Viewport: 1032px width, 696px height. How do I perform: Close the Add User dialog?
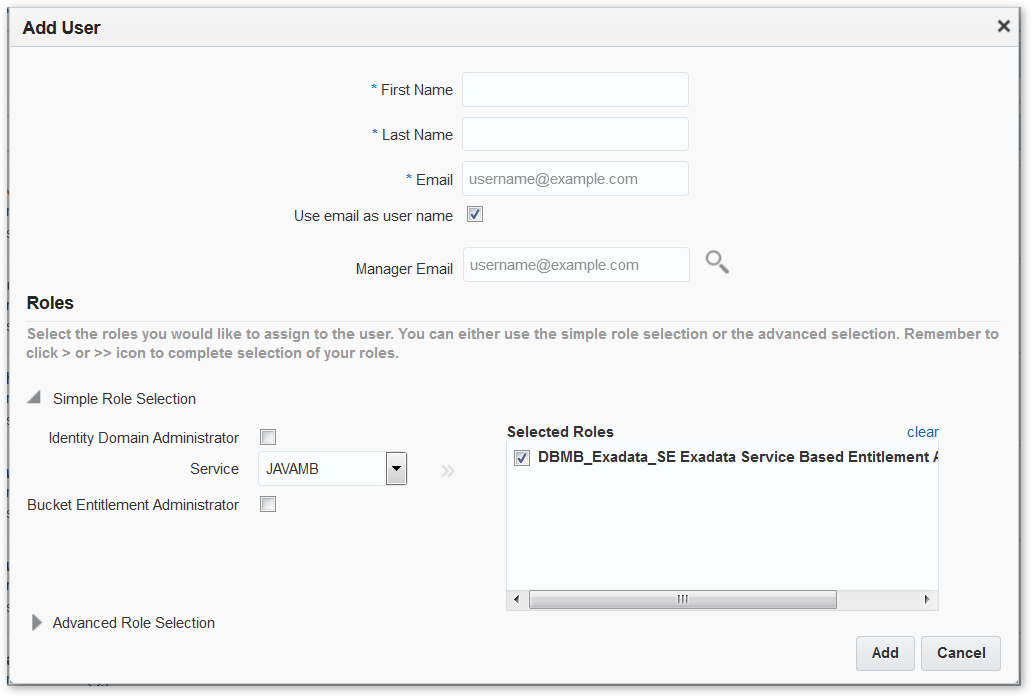click(x=1003, y=27)
